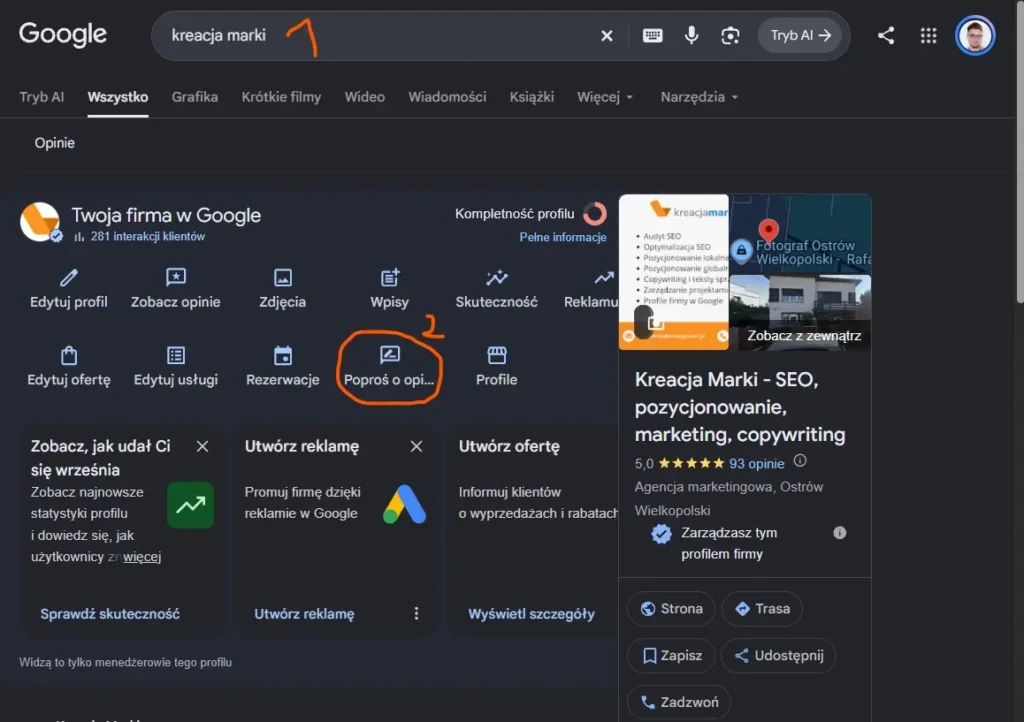This screenshot has height=722, width=1024.
Task: Click the Udostępnij share button
Action: [x=778, y=656]
